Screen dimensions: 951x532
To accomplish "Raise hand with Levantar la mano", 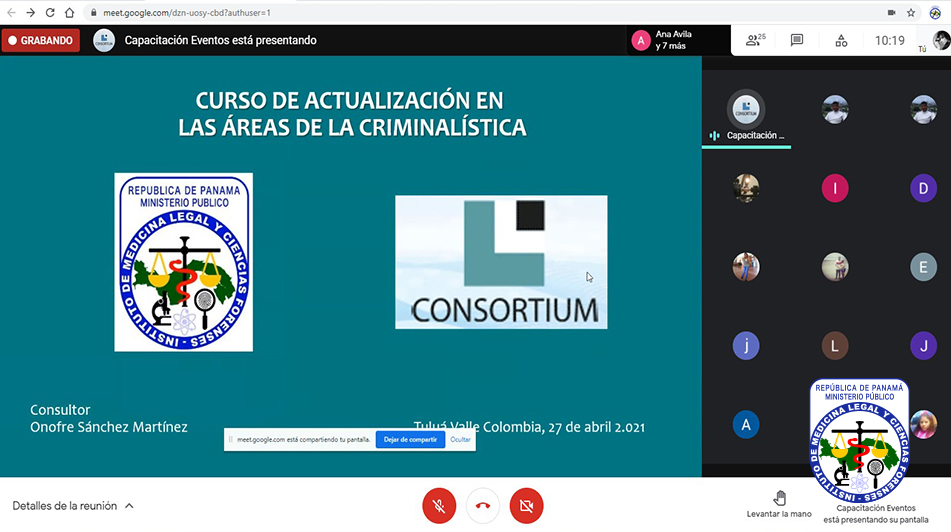I will click(x=779, y=504).
